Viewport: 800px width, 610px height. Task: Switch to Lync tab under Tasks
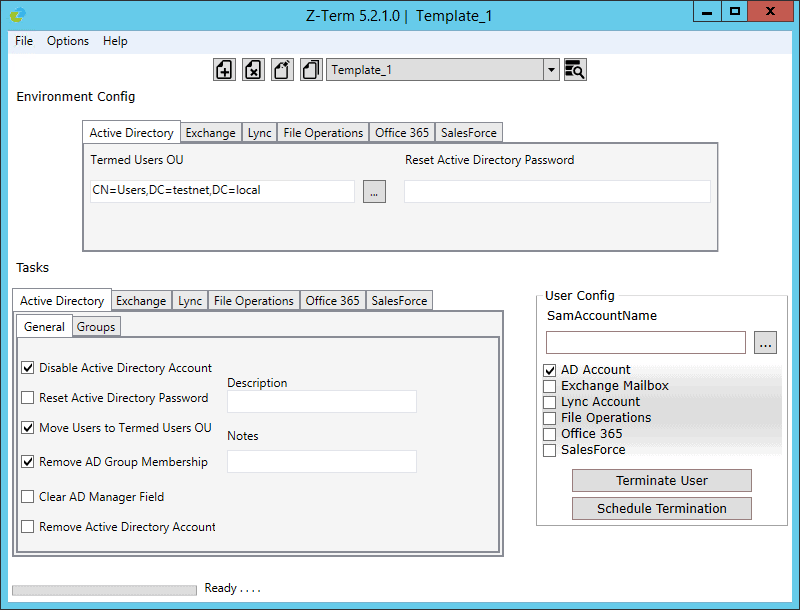tap(190, 301)
